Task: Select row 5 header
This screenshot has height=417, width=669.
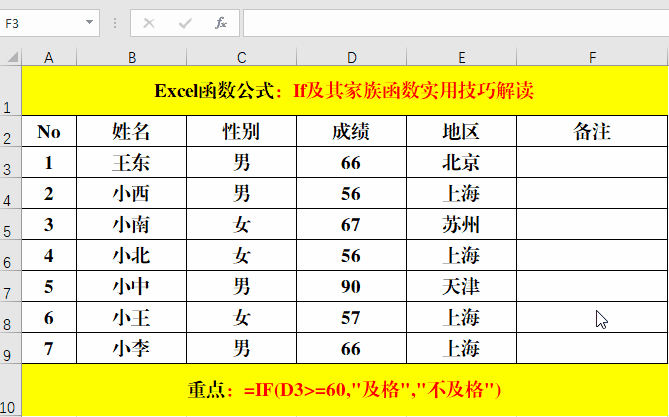Action: pyautogui.click(x=11, y=224)
